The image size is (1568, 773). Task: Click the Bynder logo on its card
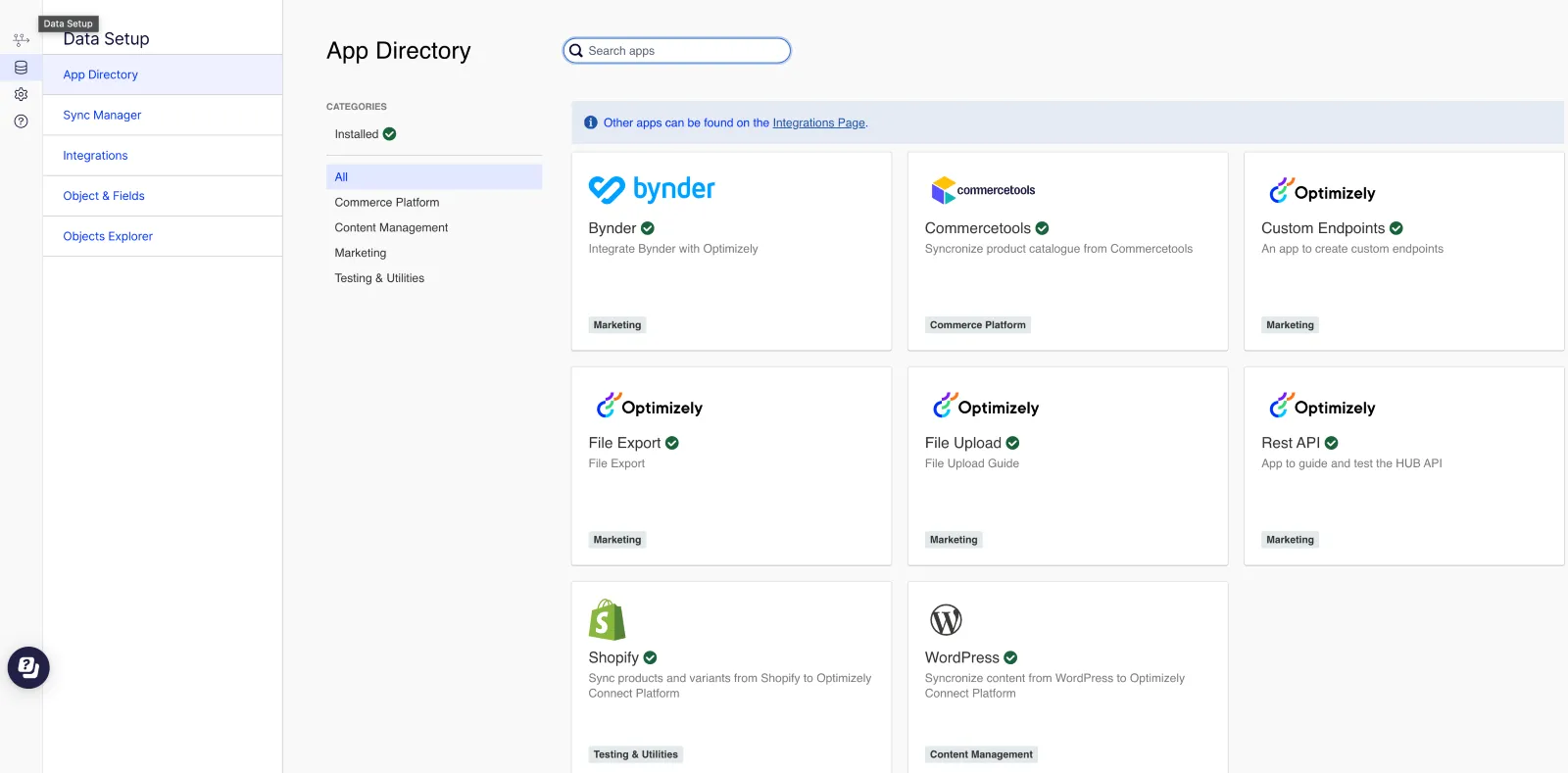point(652,189)
